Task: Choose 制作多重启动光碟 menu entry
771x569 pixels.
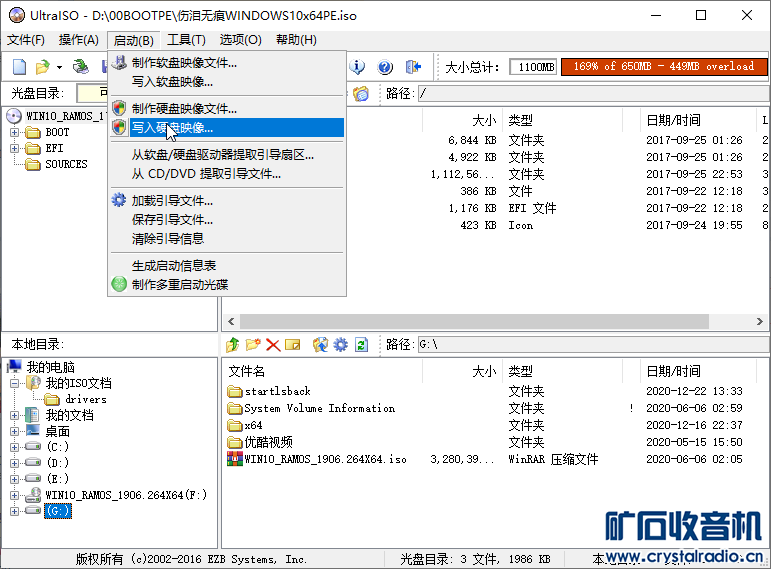Action: [x=227, y=285]
